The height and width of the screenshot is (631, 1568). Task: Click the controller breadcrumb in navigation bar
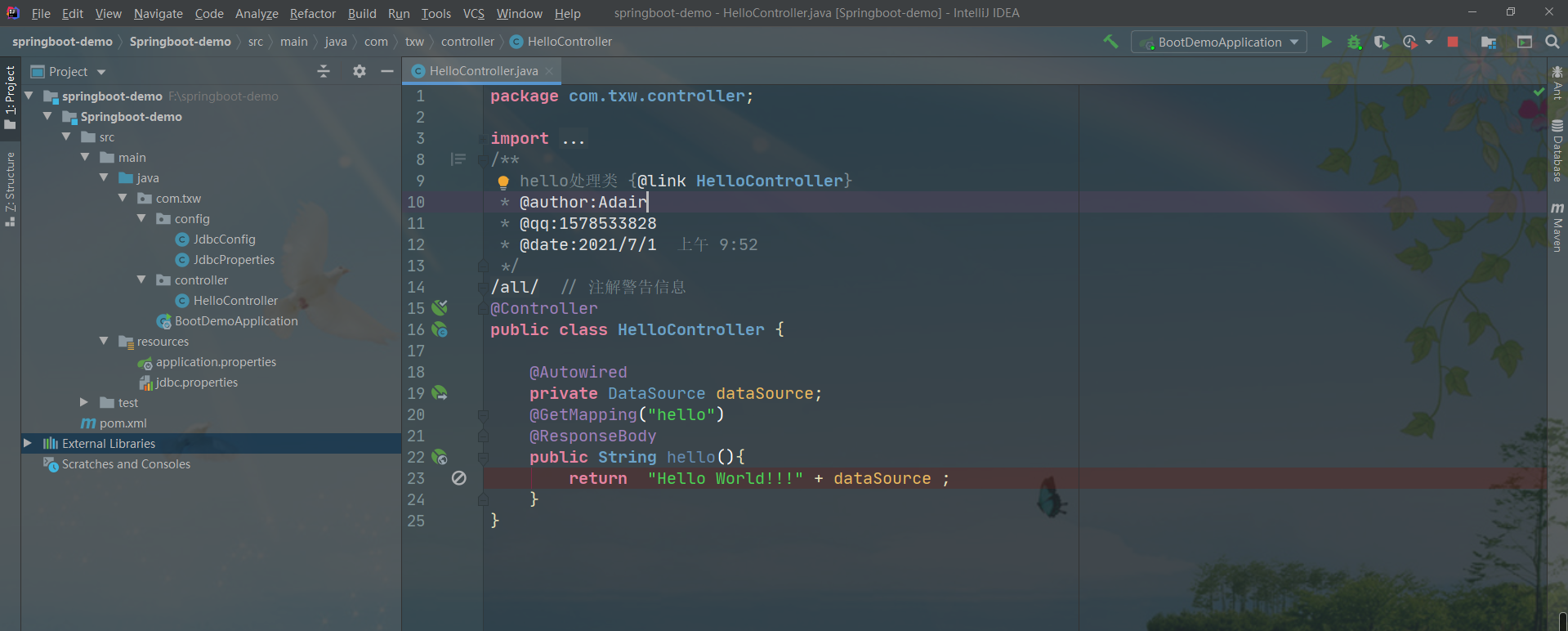pos(467,42)
